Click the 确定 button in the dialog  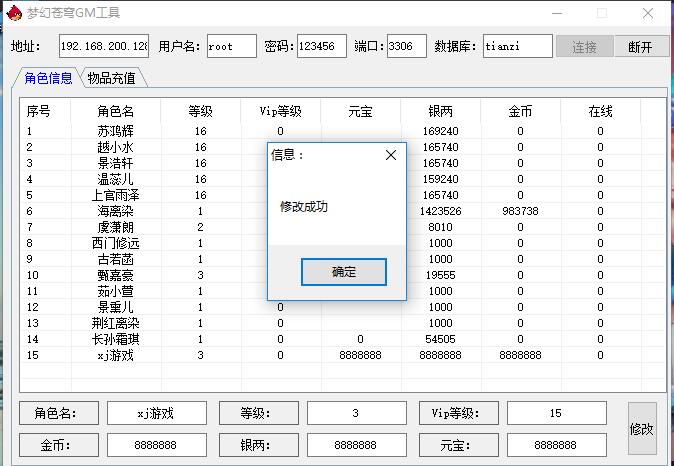343,272
